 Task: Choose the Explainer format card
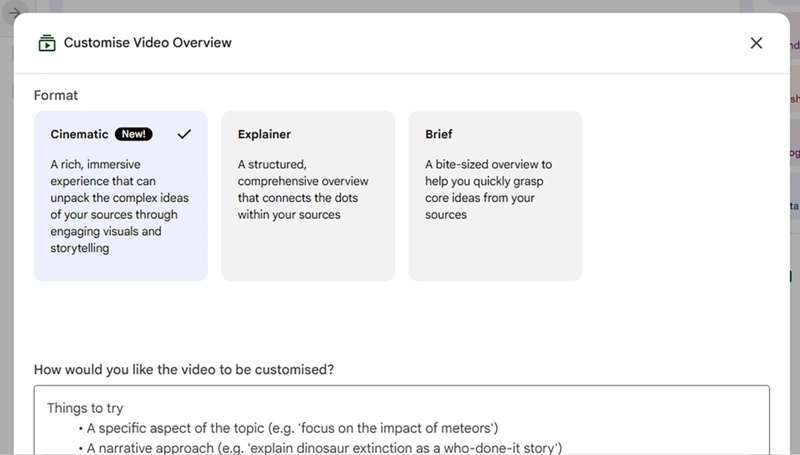point(308,195)
